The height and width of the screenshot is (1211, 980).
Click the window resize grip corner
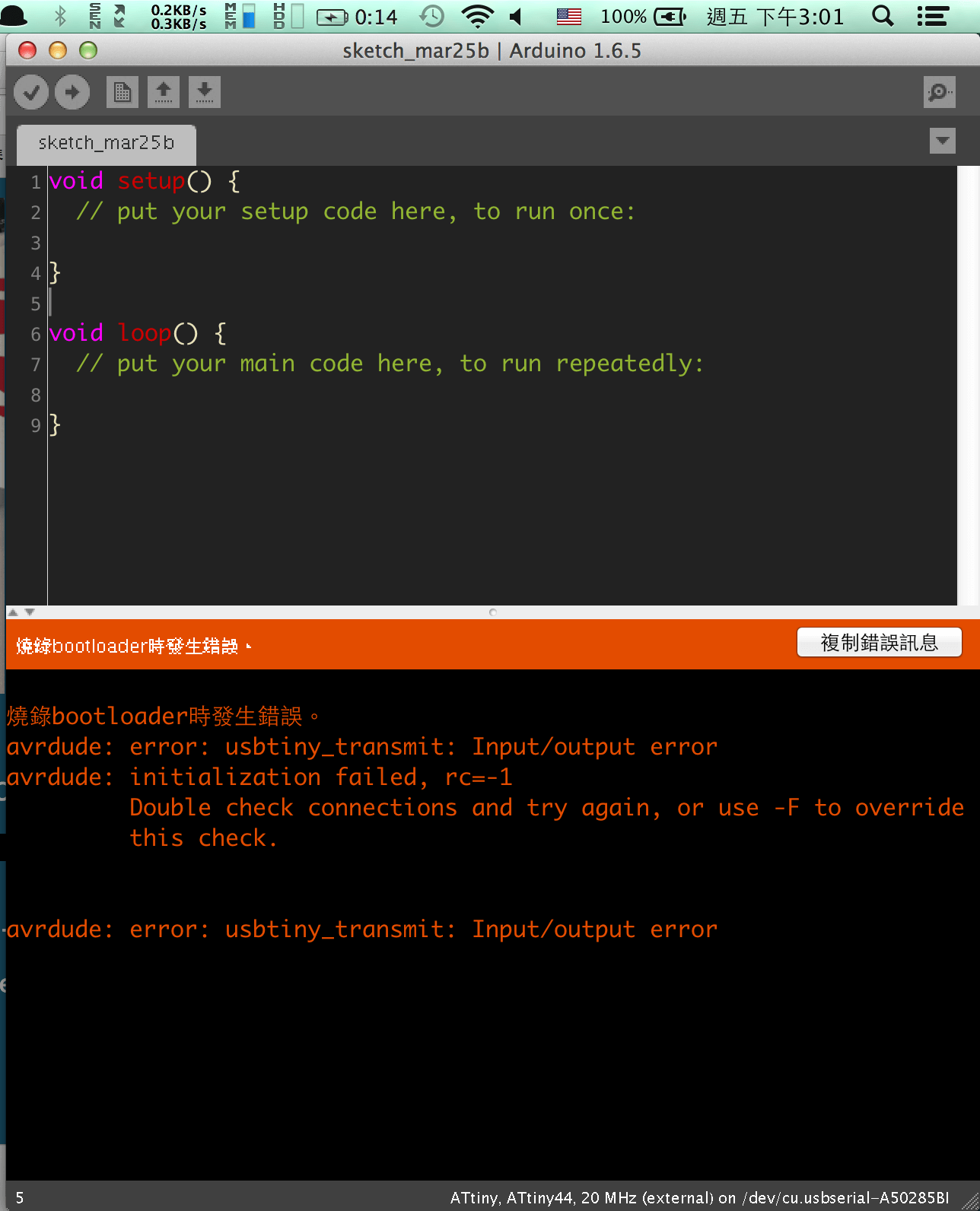[969, 1200]
